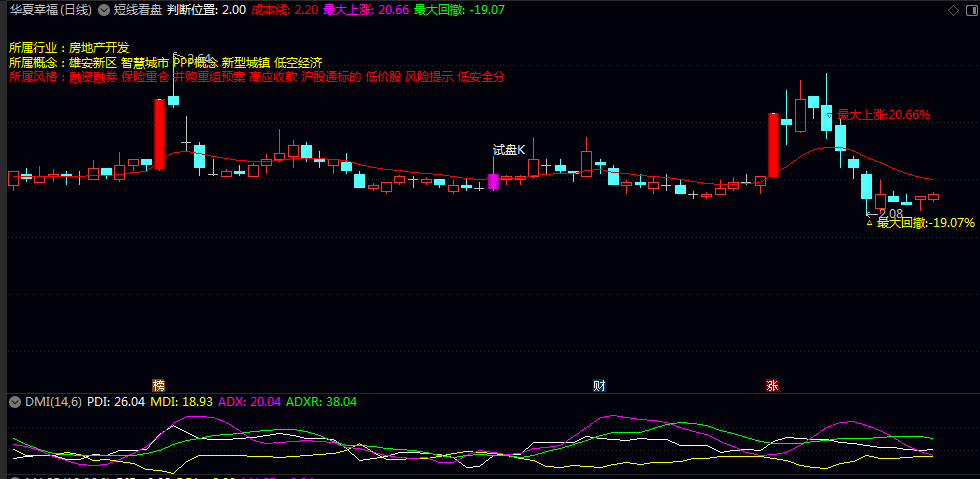Click the header value 最大上涨: 20.66
The width and height of the screenshot is (980, 479).
[x=366, y=10]
